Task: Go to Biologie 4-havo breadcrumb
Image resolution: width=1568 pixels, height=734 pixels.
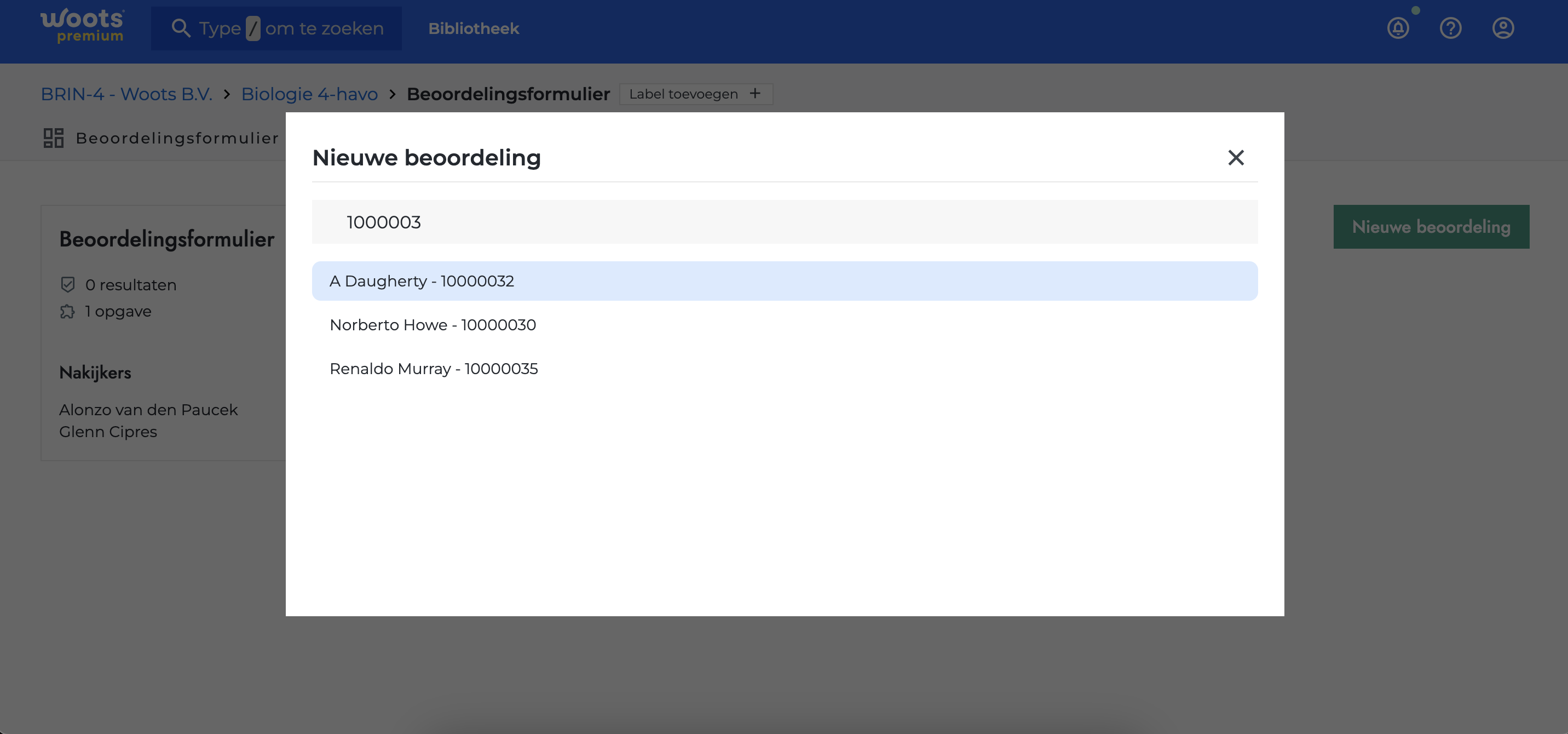Action: click(x=309, y=94)
